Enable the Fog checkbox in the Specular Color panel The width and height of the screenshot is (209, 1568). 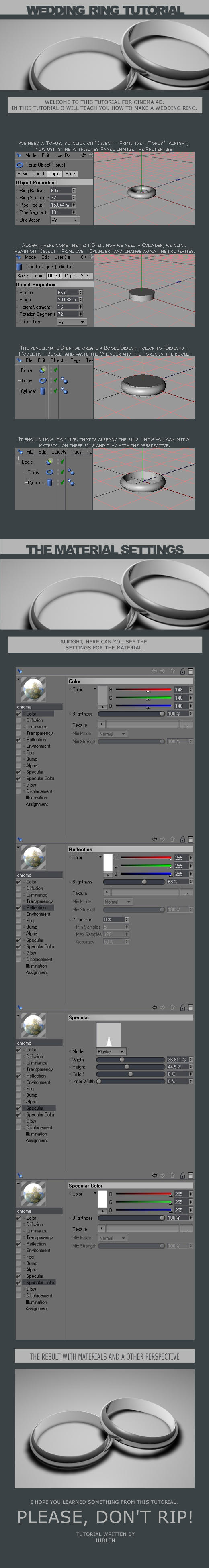click(x=19, y=1256)
